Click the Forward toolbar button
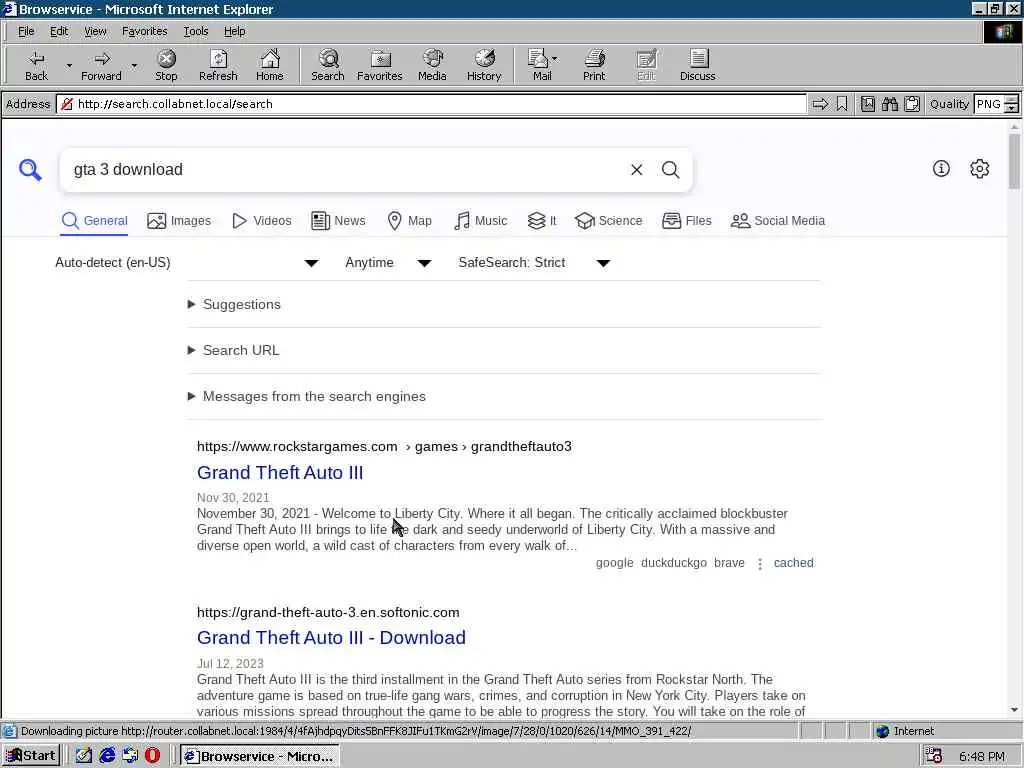This screenshot has width=1024, height=768. [x=101, y=65]
